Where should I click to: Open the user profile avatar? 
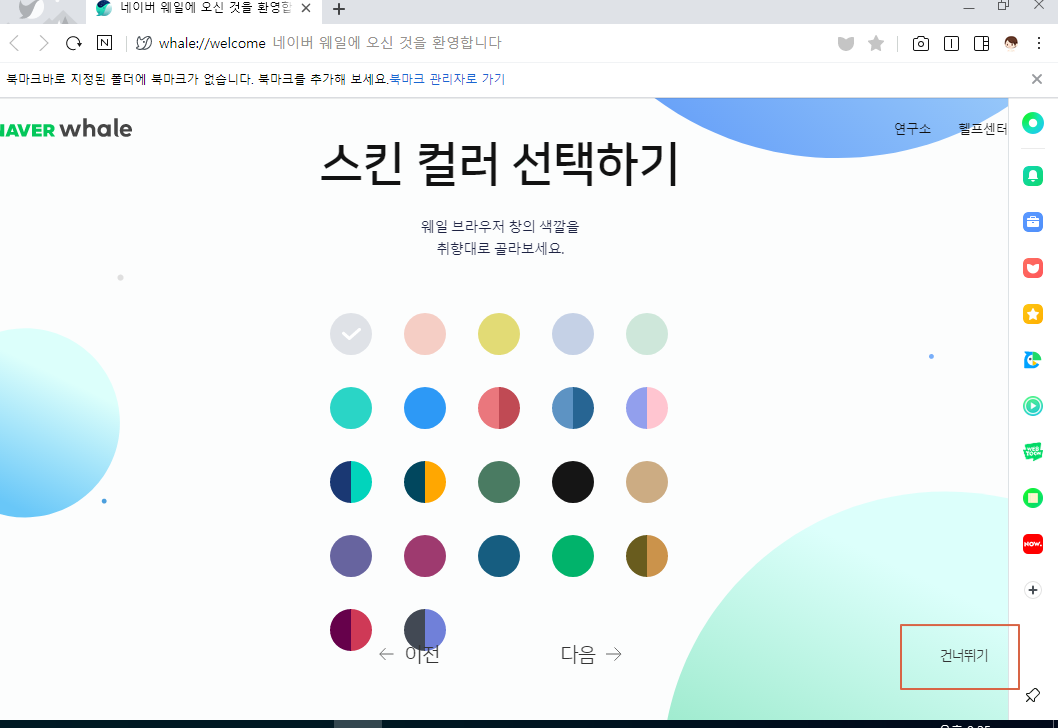[x=1011, y=44]
